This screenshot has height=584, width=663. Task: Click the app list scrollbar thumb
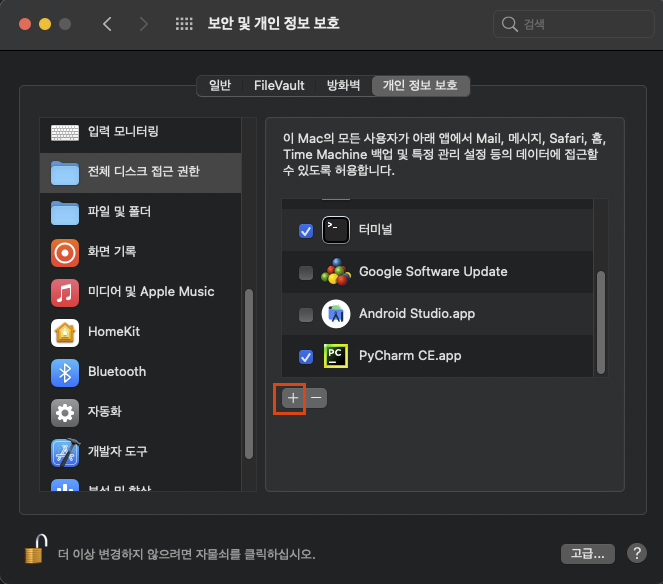pyautogui.click(x=601, y=323)
